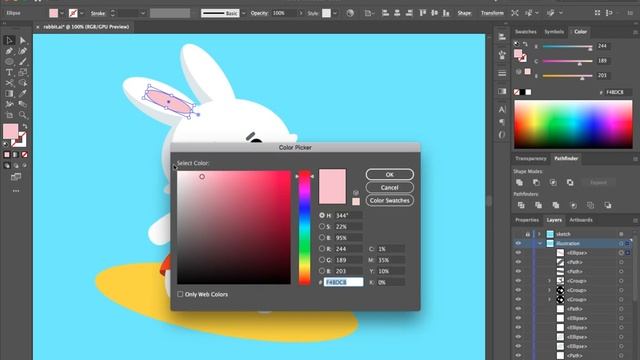Screen dimensions: 640x360
Task: Click the Stroke link in control bar
Action: 98,13
